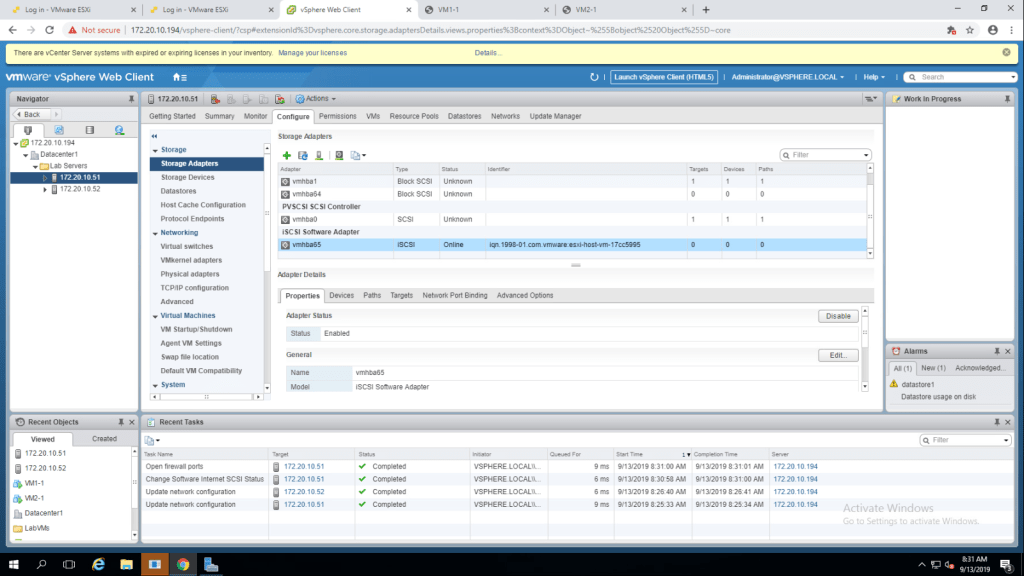Click the Google Chrome icon in the taskbar

tap(183, 564)
